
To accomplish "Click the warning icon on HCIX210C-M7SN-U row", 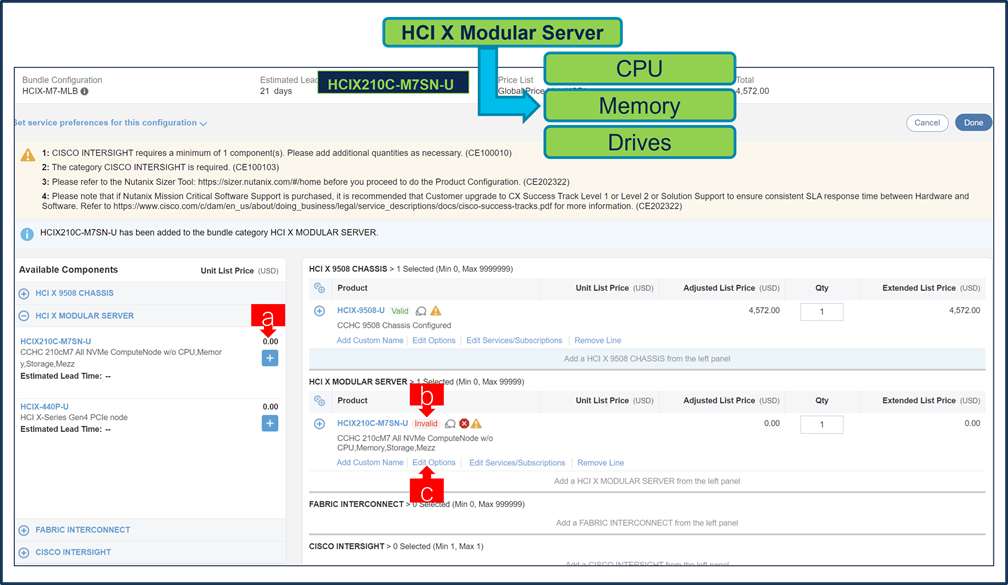I will [x=476, y=423].
